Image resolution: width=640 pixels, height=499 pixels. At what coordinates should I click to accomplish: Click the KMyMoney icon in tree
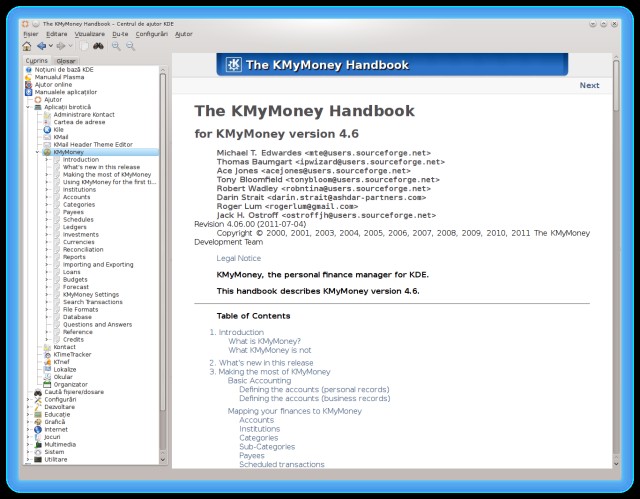[x=47, y=152]
